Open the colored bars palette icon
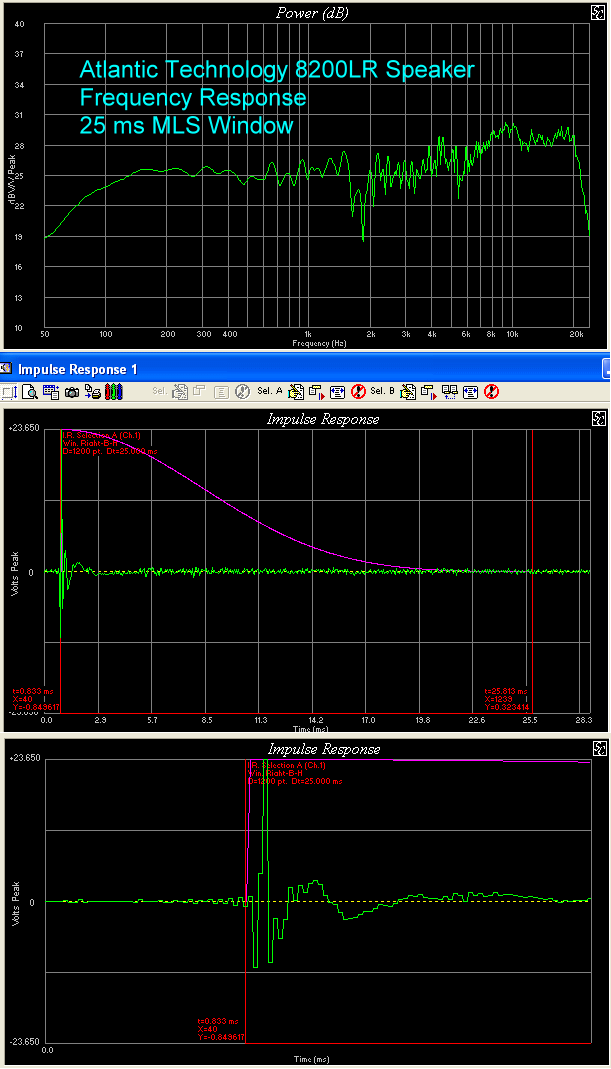The image size is (611, 1069). tap(114, 392)
